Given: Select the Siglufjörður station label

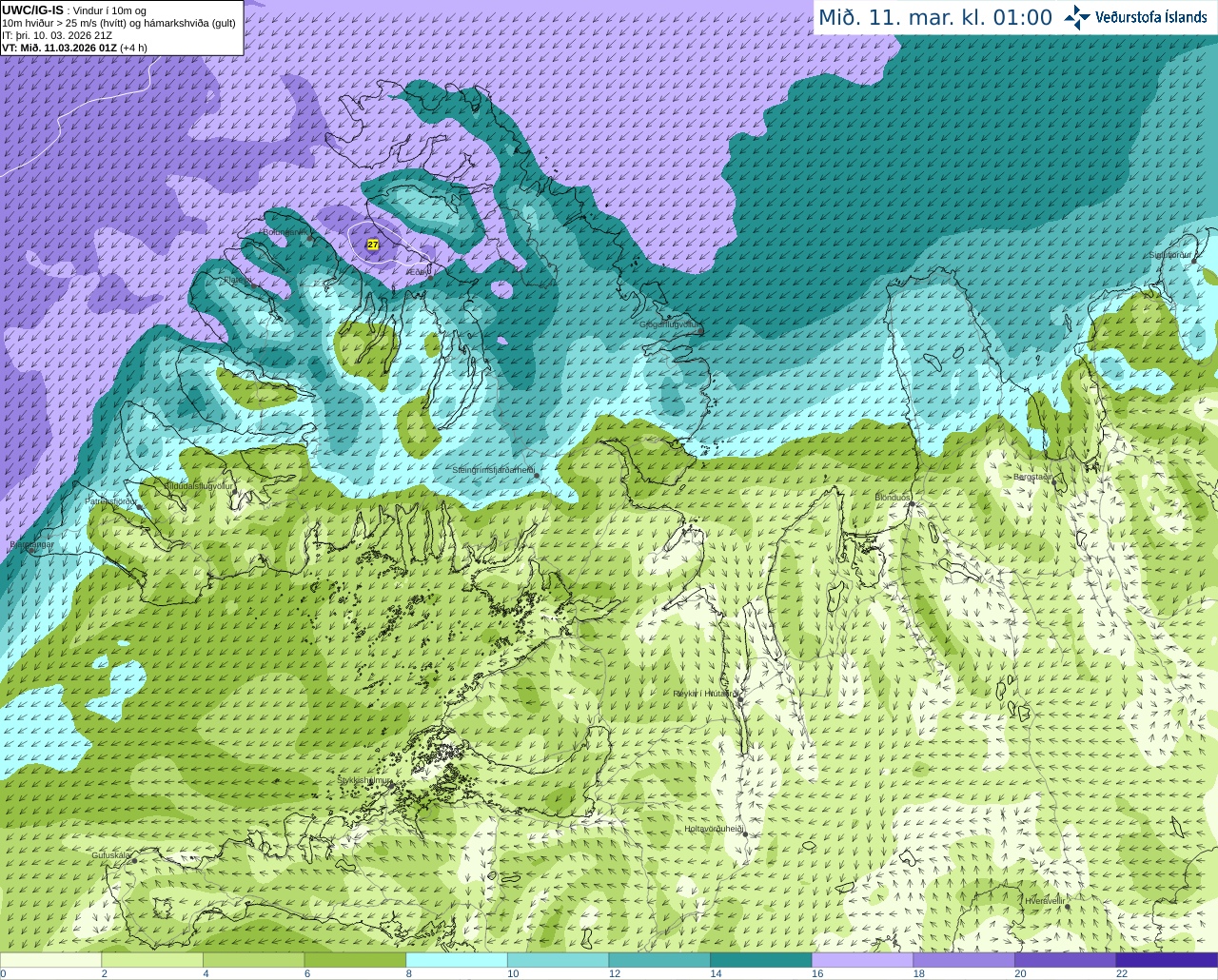Looking at the screenshot, I should click(1170, 255).
